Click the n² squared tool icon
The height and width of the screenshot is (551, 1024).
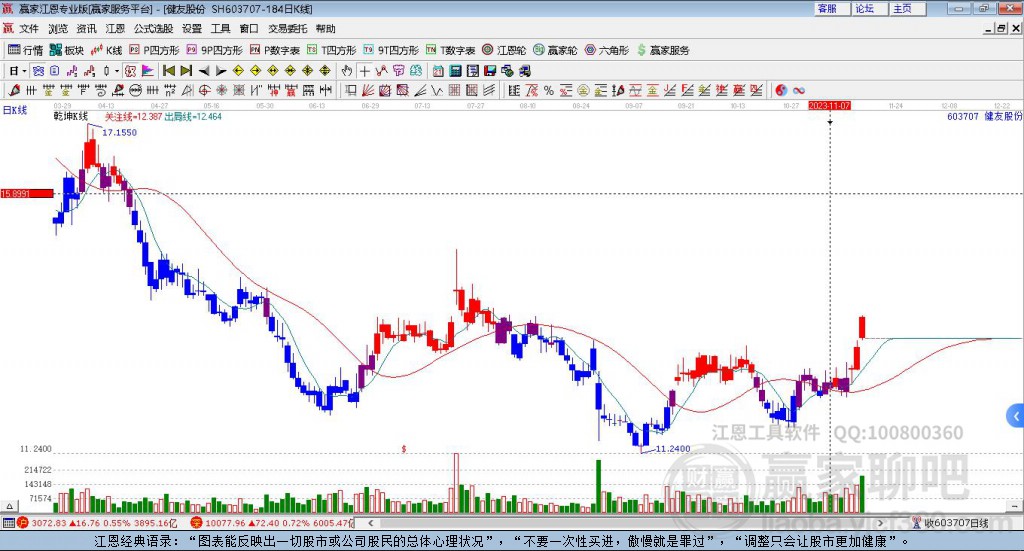coord(170,90)
